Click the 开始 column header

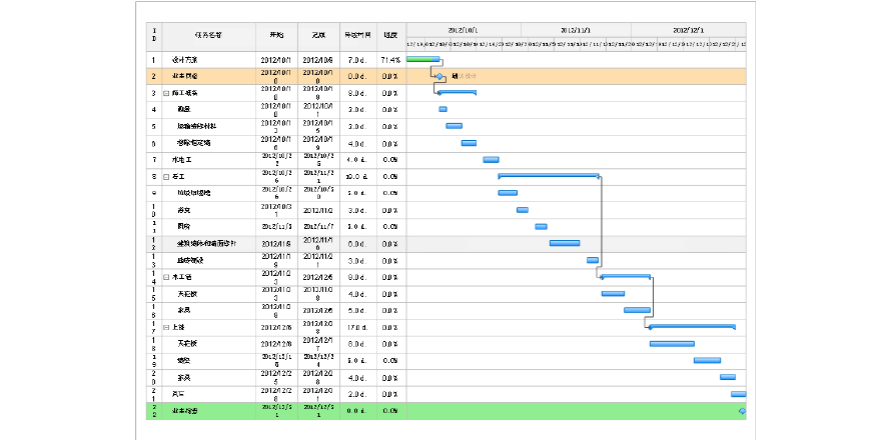pos(276,35)
